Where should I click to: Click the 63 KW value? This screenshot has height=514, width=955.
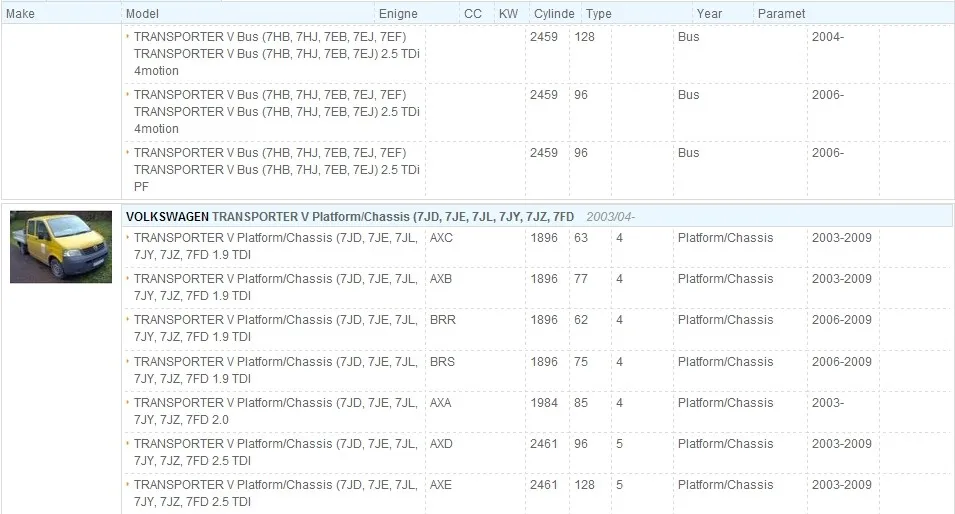click(x=581, y=238)
